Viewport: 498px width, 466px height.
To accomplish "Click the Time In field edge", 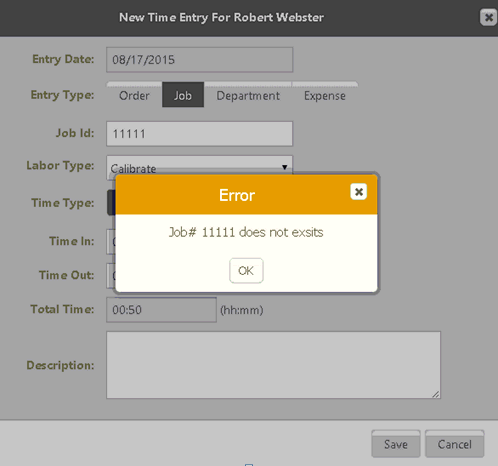I will [x=111, y=242].
